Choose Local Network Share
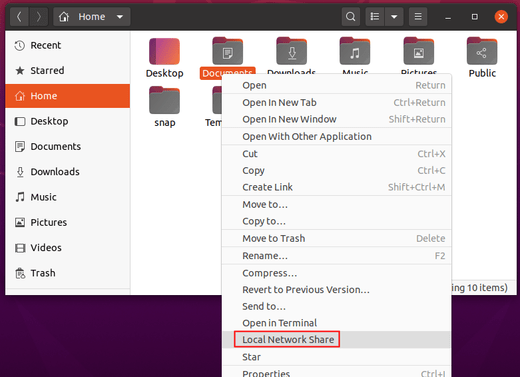 point(337,340)
